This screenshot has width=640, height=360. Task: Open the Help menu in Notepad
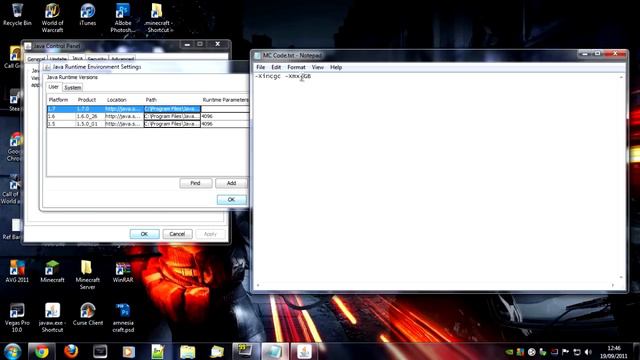pos(336,67)
